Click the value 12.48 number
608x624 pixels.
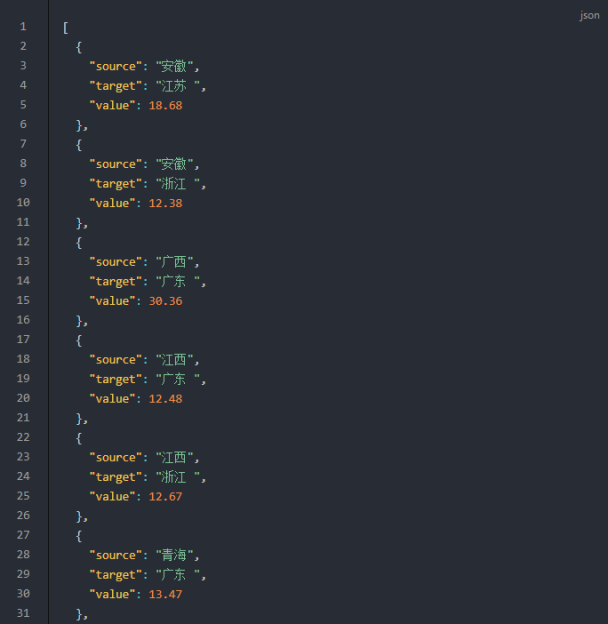coord(166,399)
